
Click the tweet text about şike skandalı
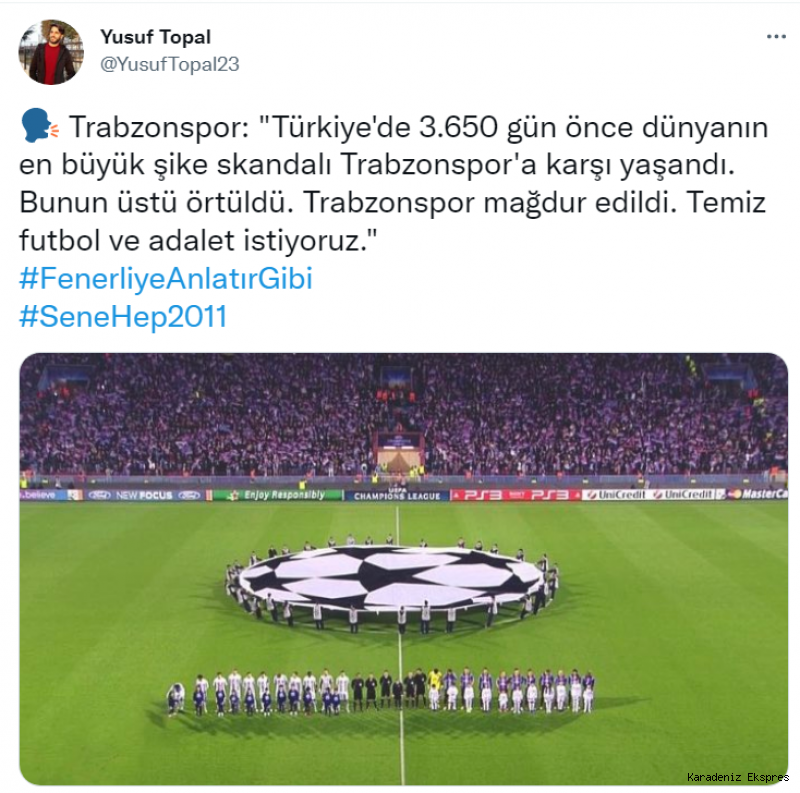pos(393,184)
